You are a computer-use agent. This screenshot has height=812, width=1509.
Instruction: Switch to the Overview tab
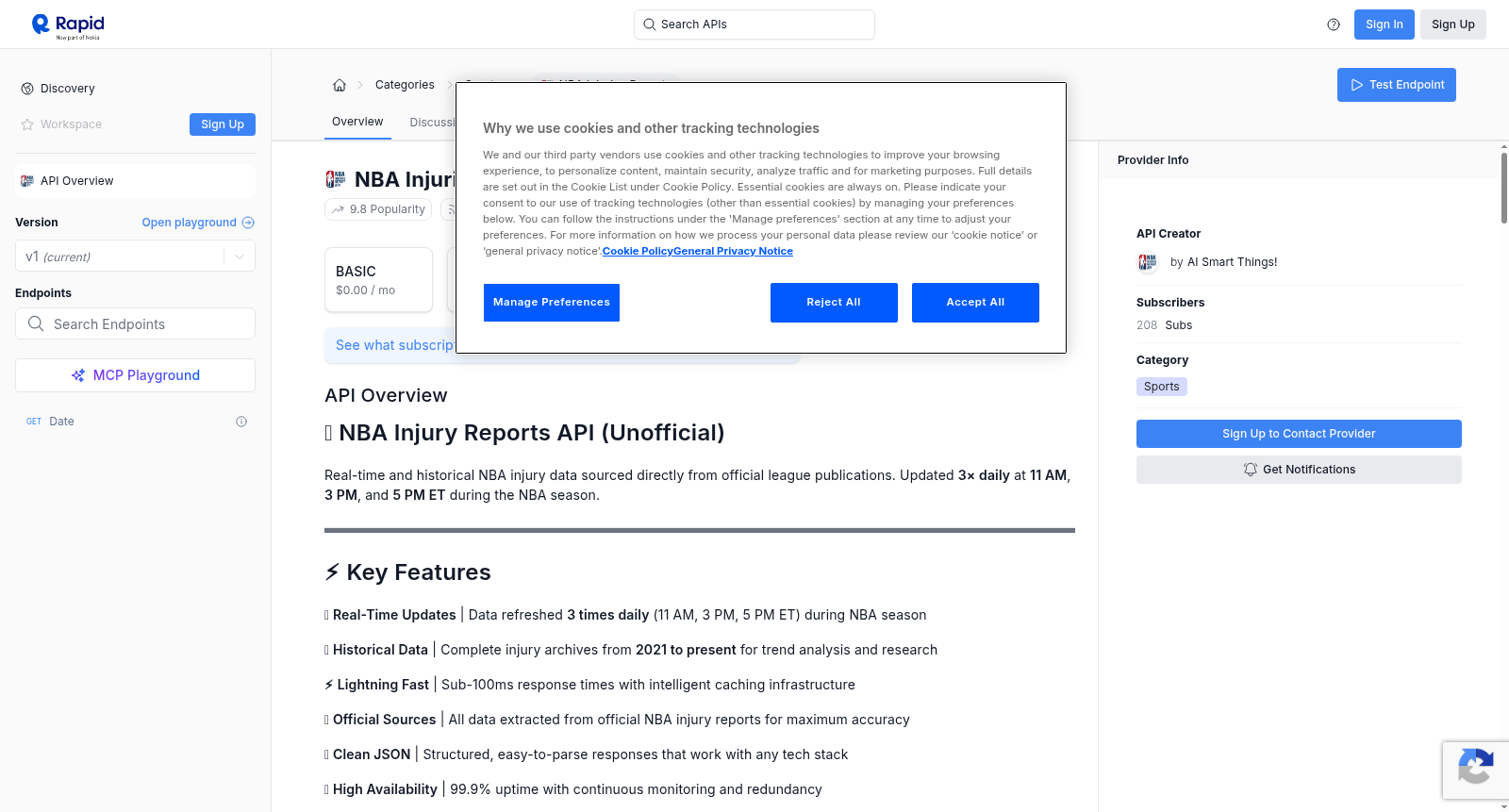click(x=357, y=122)
